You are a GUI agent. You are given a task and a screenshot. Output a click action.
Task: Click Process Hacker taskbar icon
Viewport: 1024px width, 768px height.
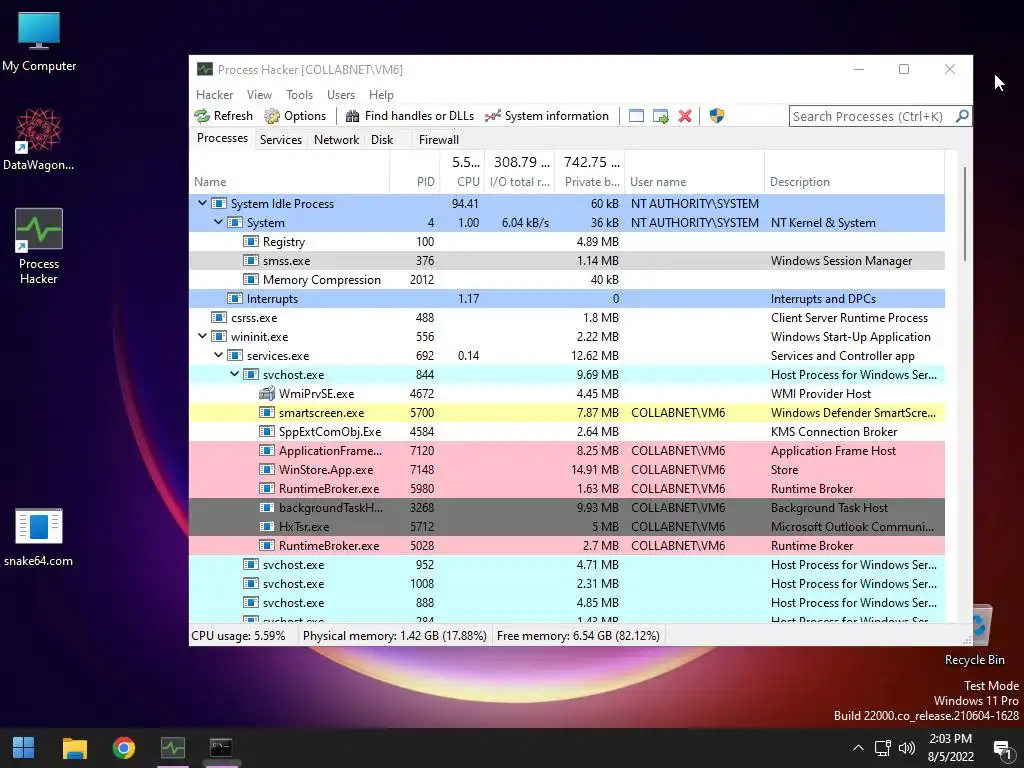pos(173,748)
